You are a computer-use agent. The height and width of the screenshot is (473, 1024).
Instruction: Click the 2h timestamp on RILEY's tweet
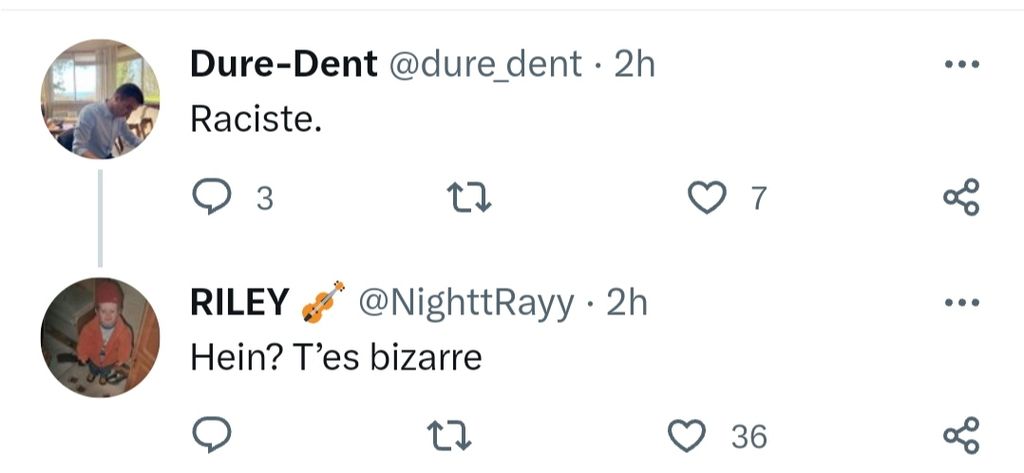tap(627, 302)
